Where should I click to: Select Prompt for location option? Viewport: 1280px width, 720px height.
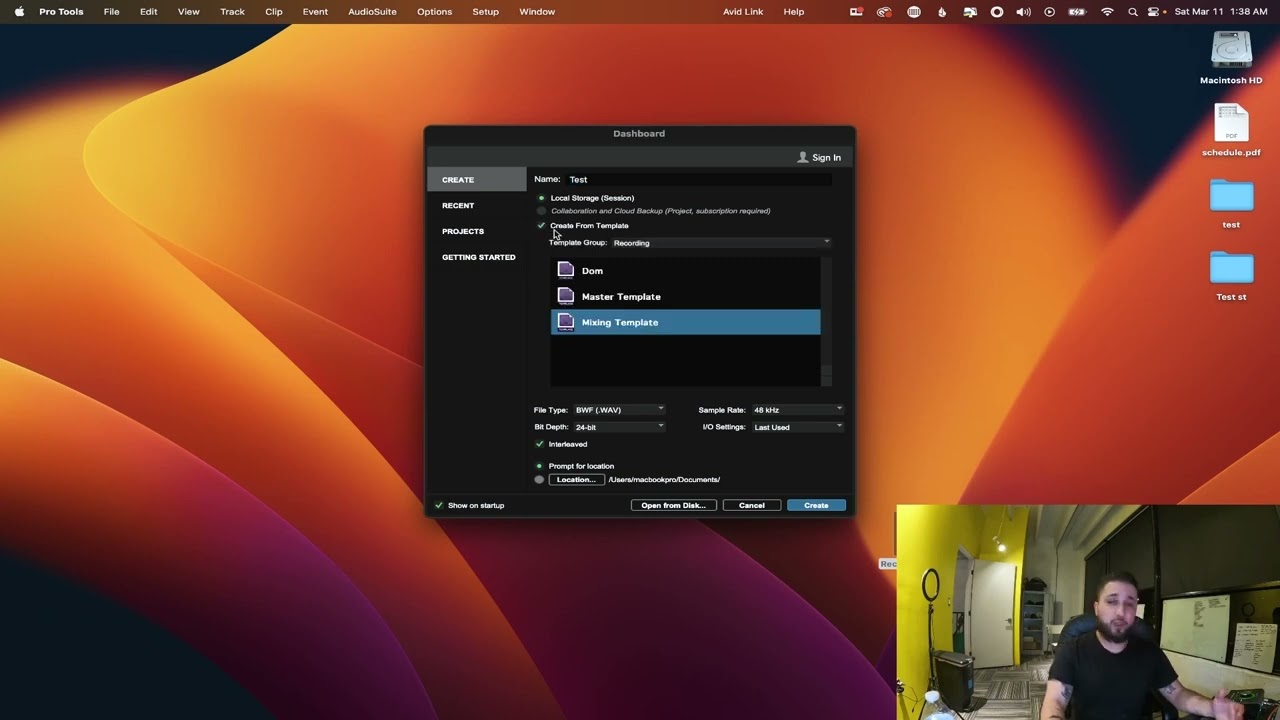pos(540,466)
